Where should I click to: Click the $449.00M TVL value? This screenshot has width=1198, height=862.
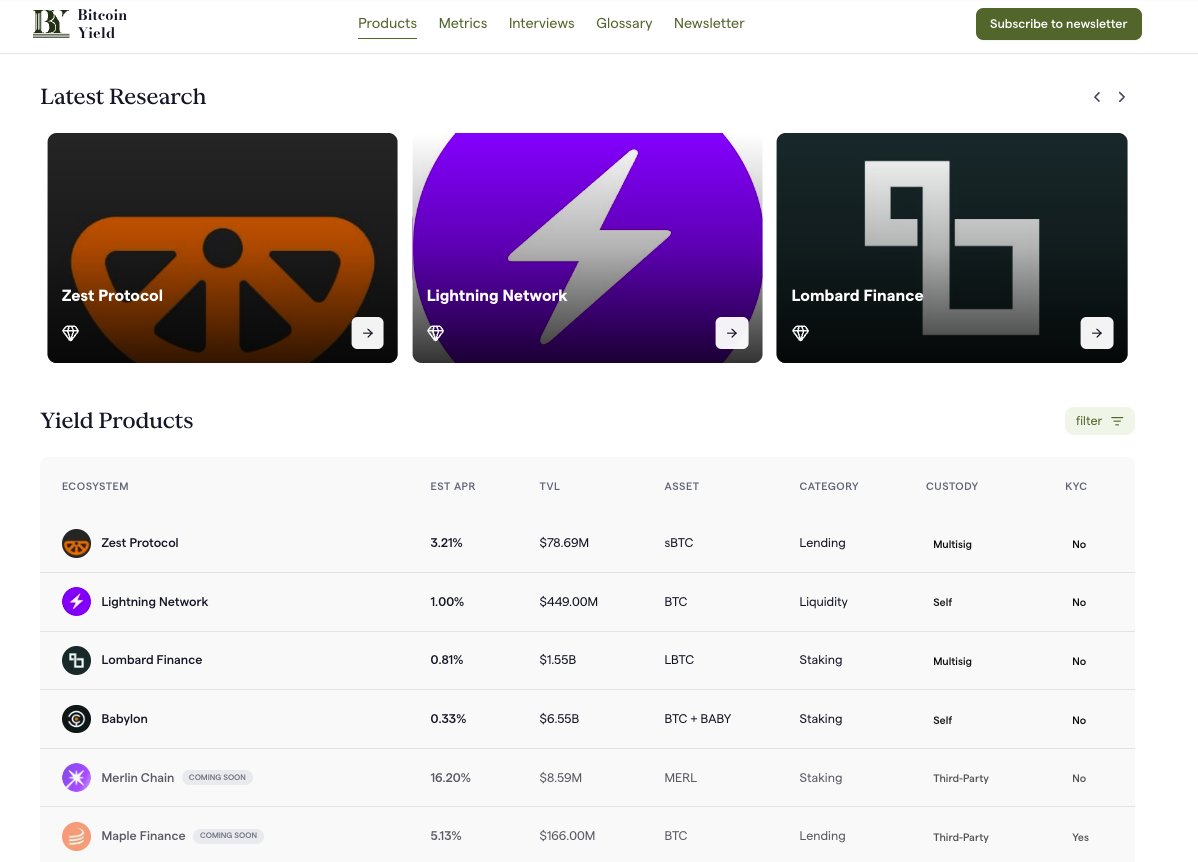[x=568, y=601]
